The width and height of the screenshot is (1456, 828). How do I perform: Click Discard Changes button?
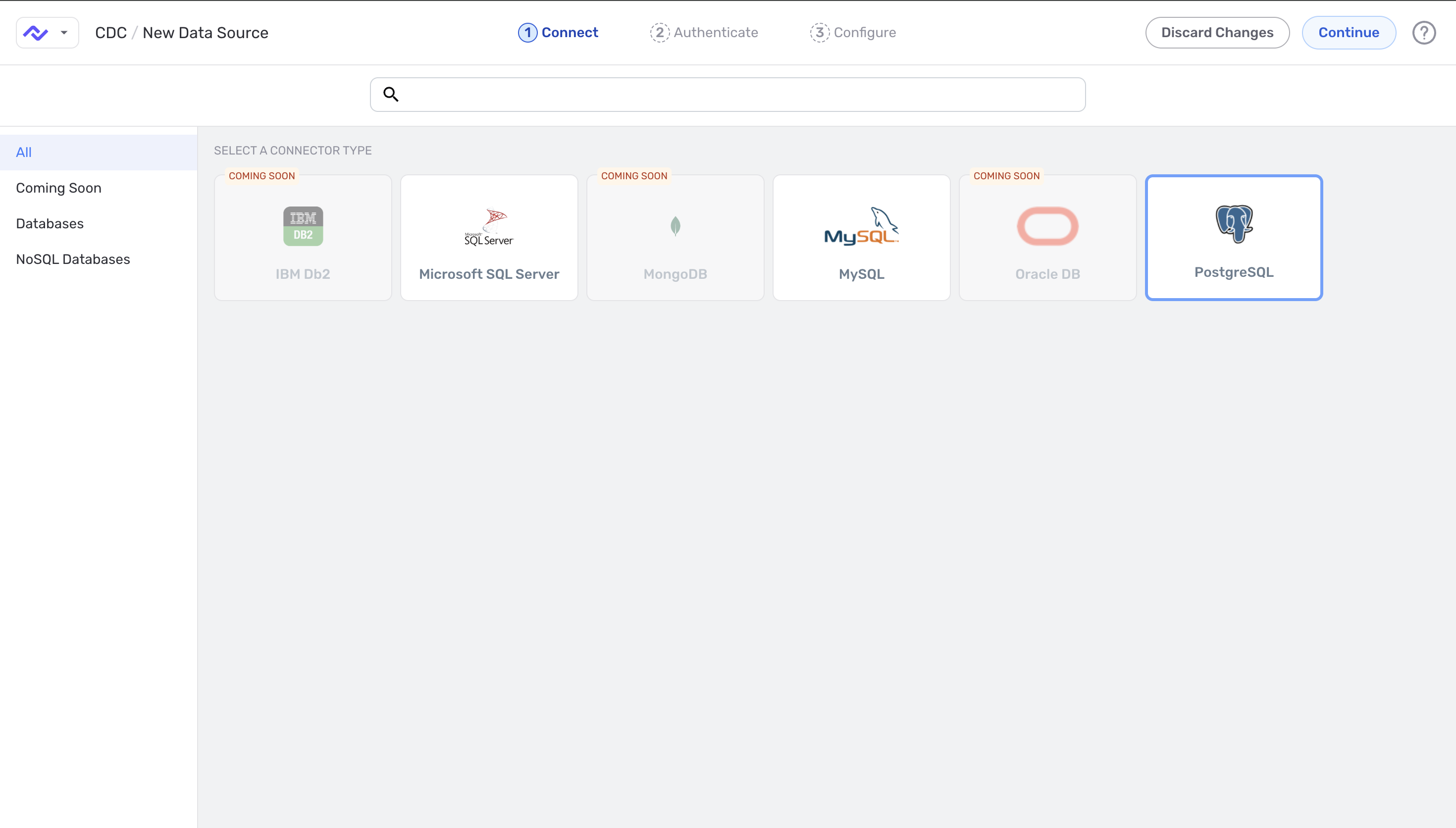pos(1217,32)
